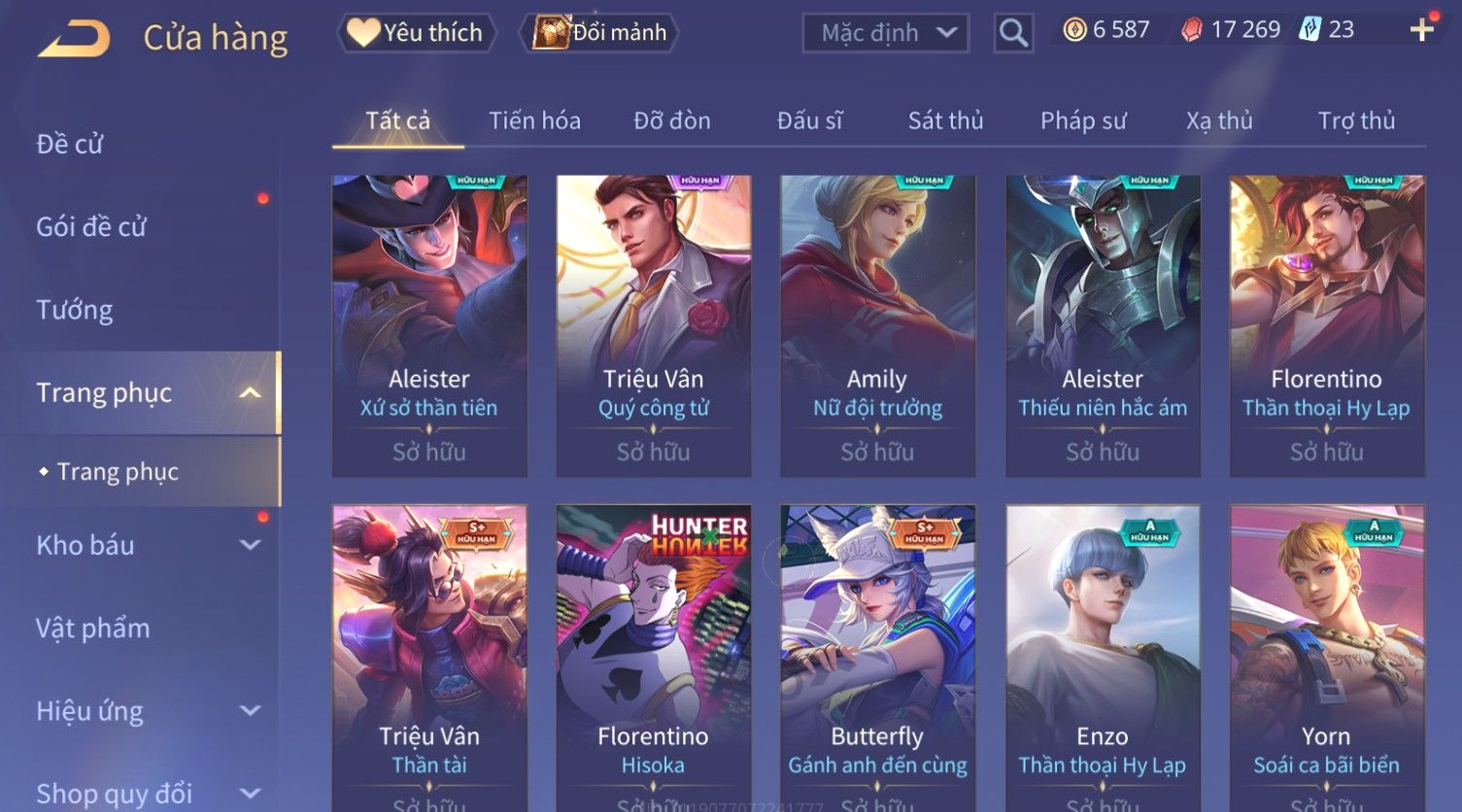1462x812 pixels.
Task: Switch to the Sát thủ tab
Action: [x=945, y=120]
